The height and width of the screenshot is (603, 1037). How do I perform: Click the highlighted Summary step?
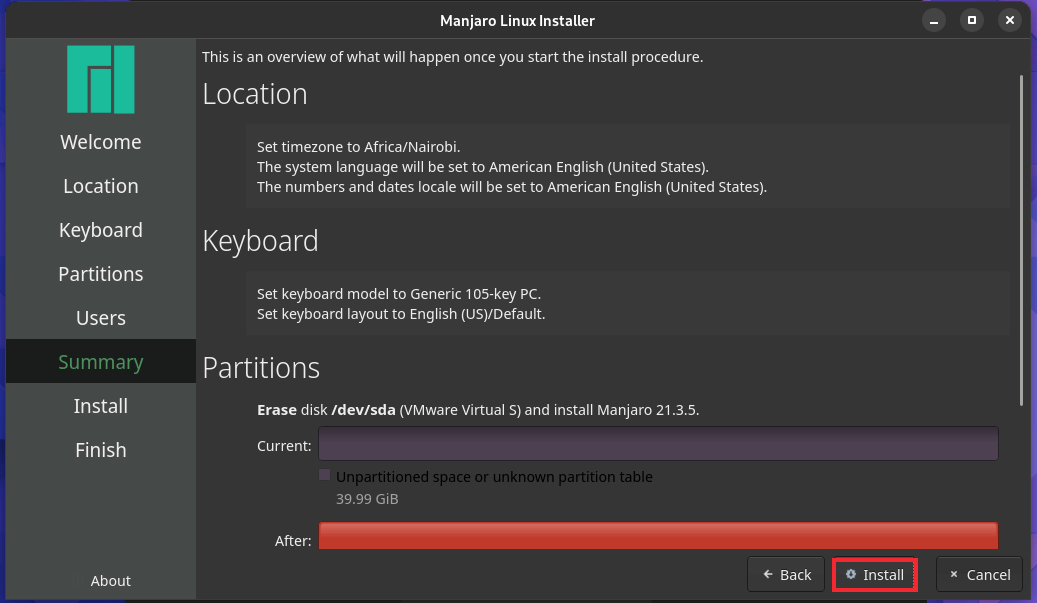tap(100, 362)
